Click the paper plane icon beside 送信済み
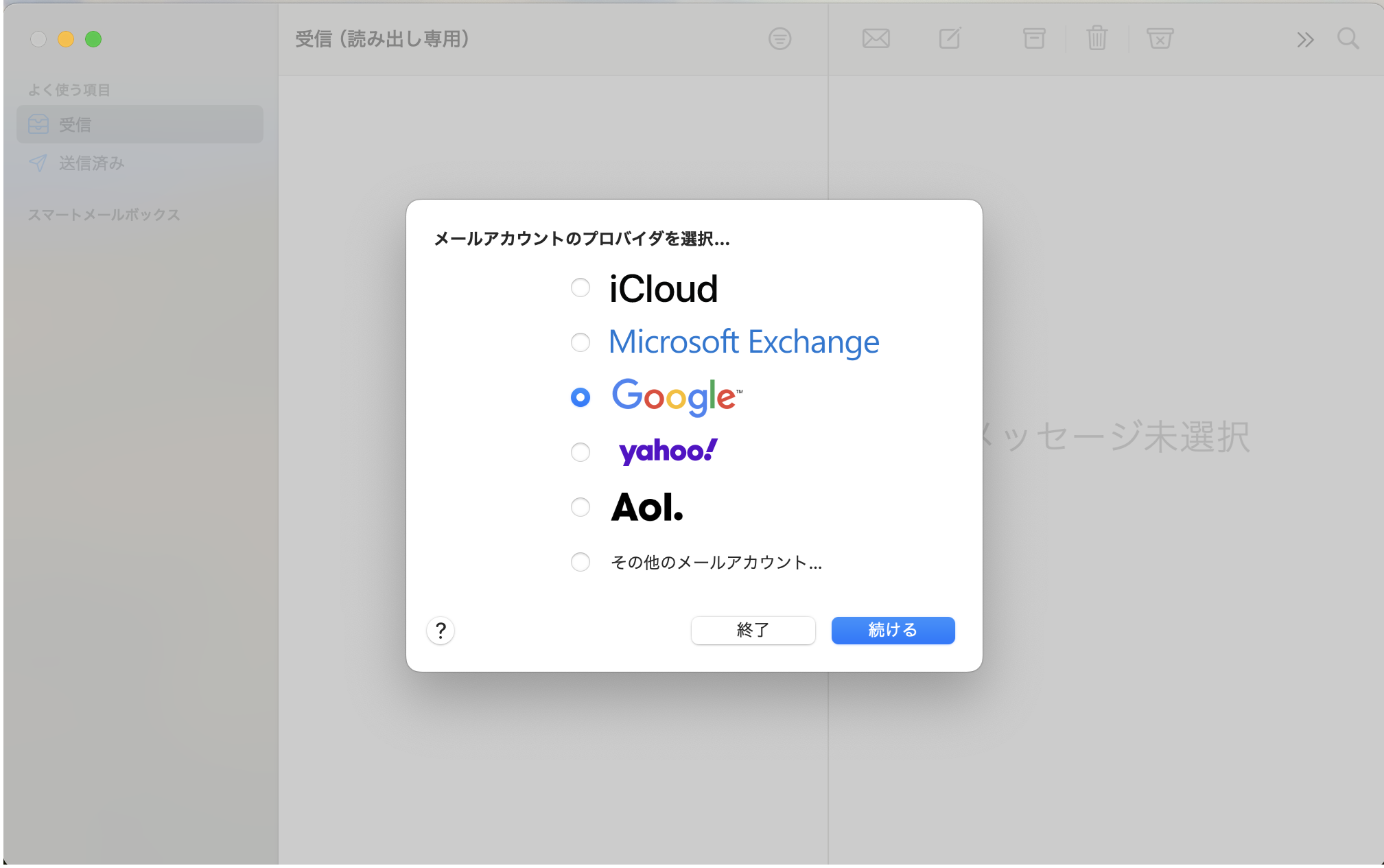Image resolution: width=1384 pixels, height=868 pixels. (x=38, y=163)
